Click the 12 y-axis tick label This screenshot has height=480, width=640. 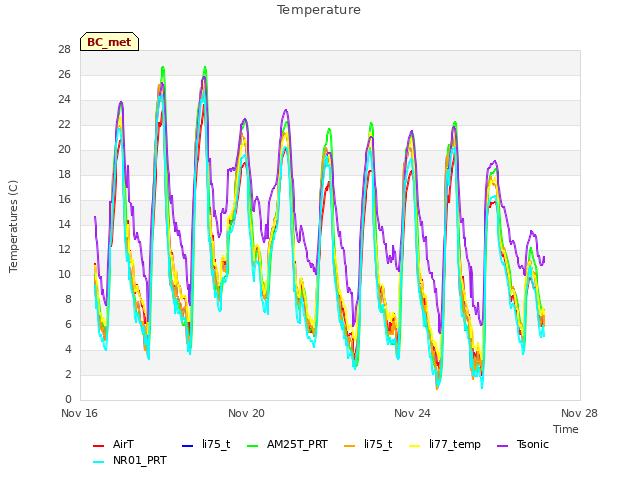pos(64,249)
